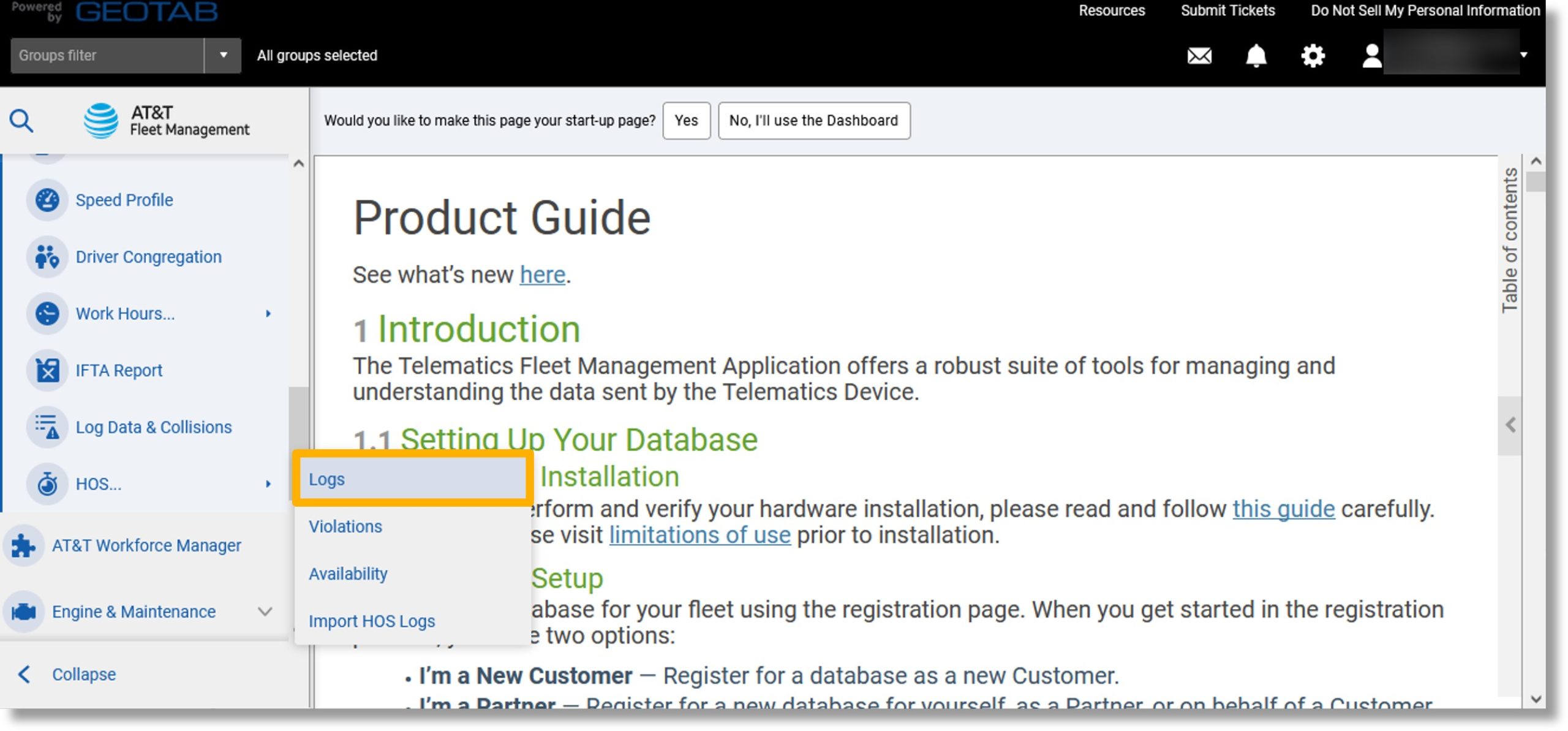Click the Engine & Maintenance engine icon

tap(23, 612)
